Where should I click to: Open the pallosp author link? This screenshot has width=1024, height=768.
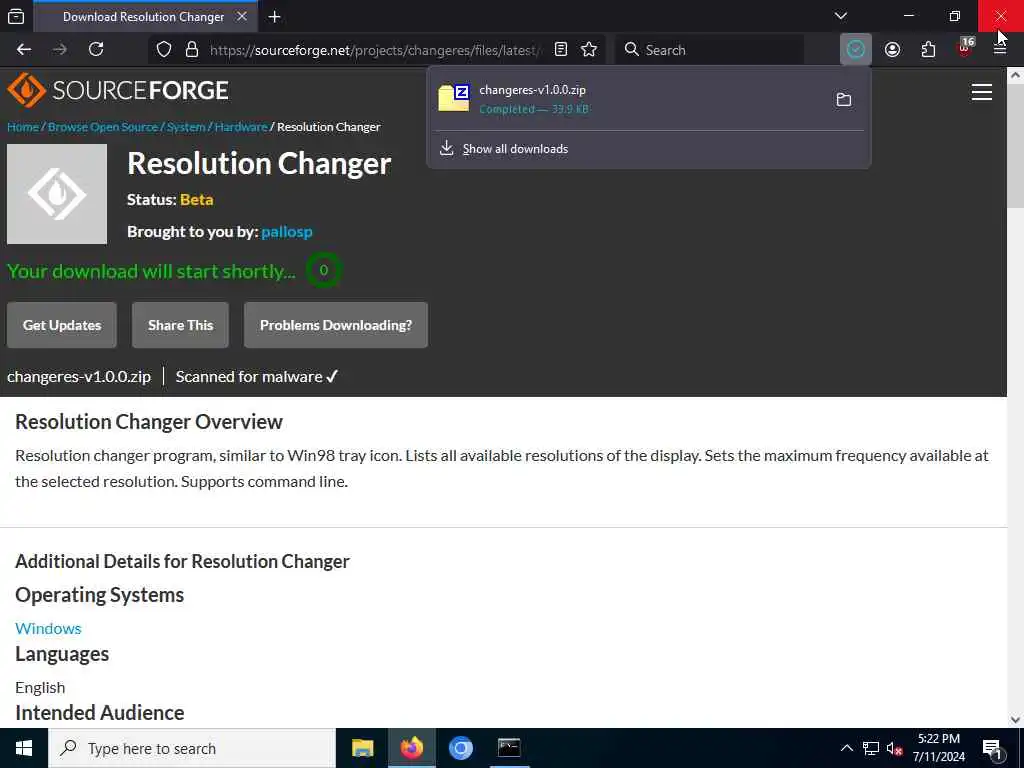pyautogui.click(x=287, y=231)
